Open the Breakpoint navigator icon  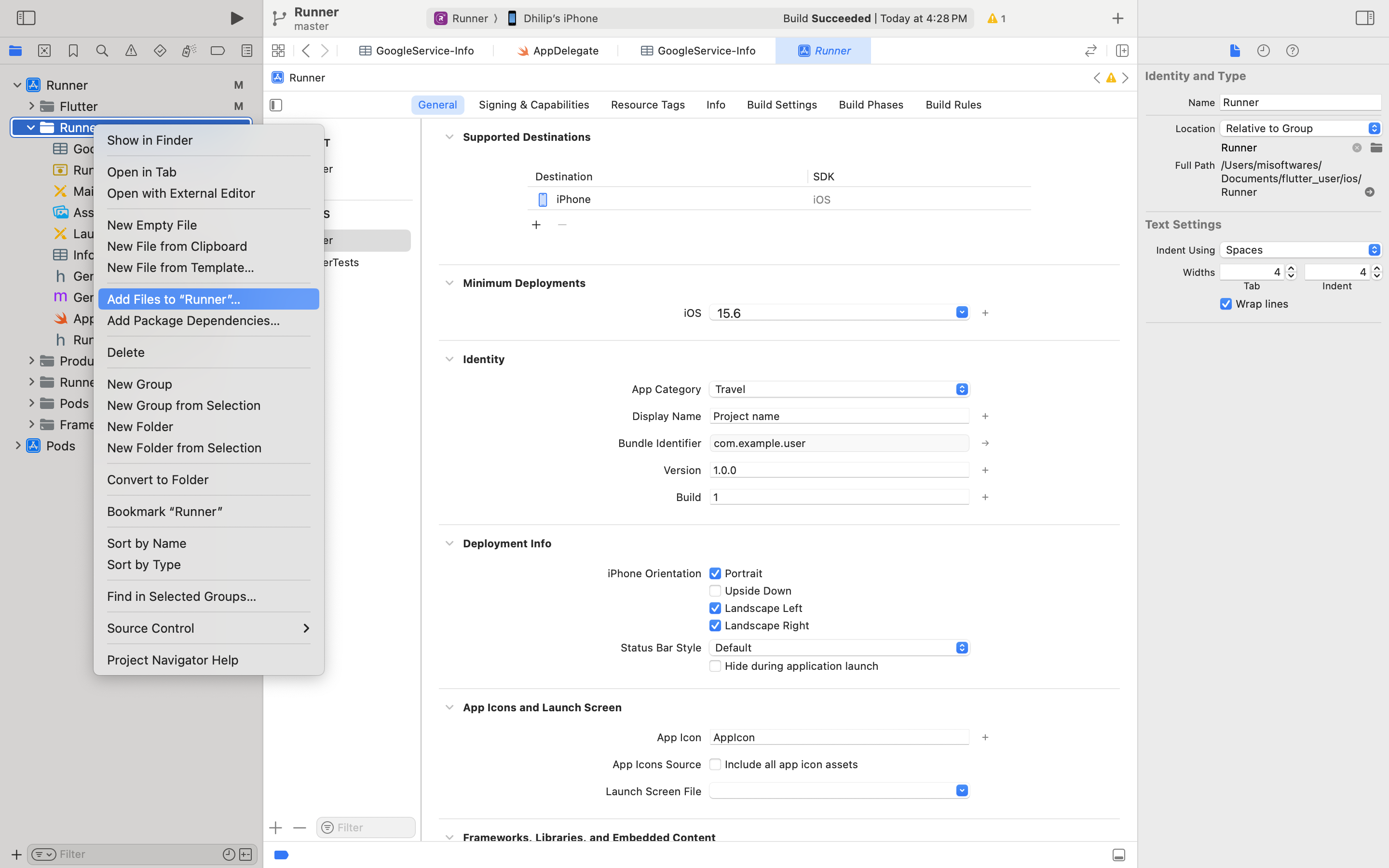pos(218,51)
